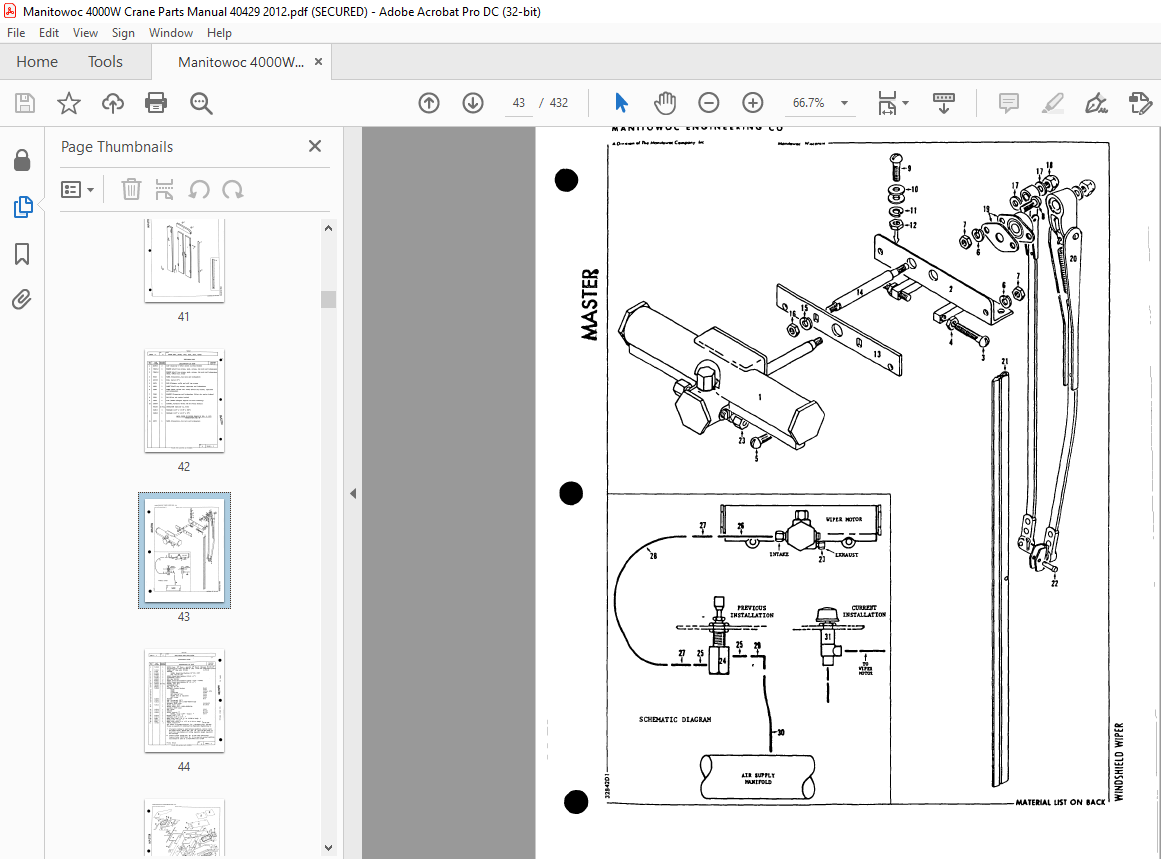This screenshot has width=1161, height=859.
Task: Toggle the Page Thumbnails panel icon
Action: click(22, 207)
